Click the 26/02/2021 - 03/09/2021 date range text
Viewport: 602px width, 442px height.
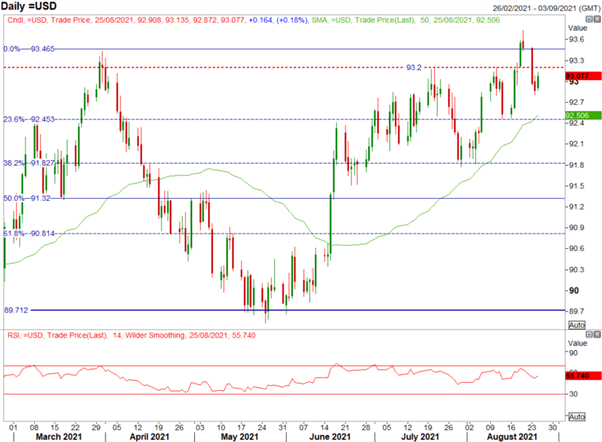[x=547, y=8]
